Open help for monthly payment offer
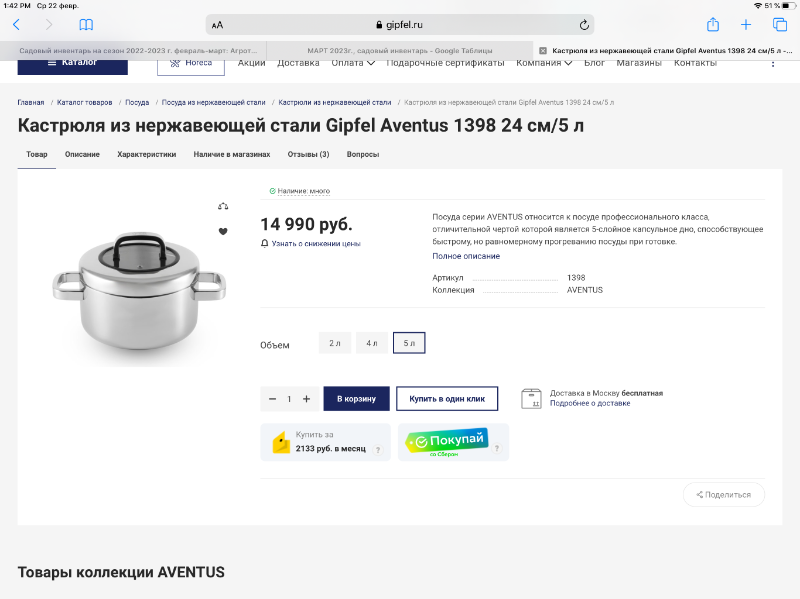The height and width of the screenshot is (599, 800). tap(378, 450)
